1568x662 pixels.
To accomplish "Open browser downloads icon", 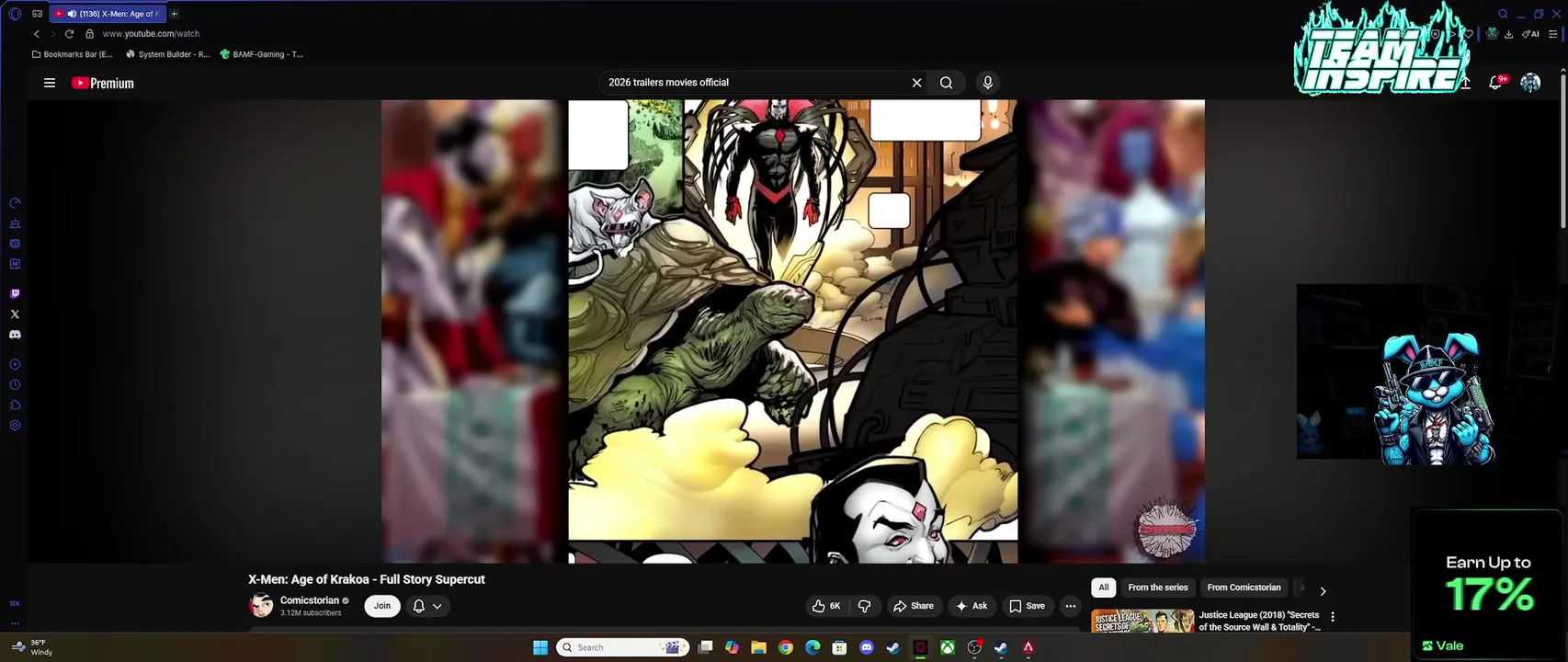I will [1508, 34].
